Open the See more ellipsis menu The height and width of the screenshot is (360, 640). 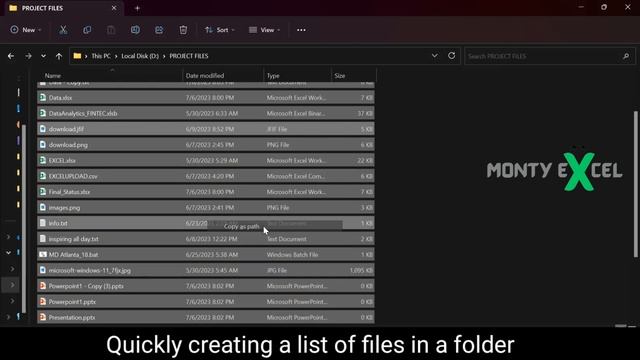(x=301, y=30)
